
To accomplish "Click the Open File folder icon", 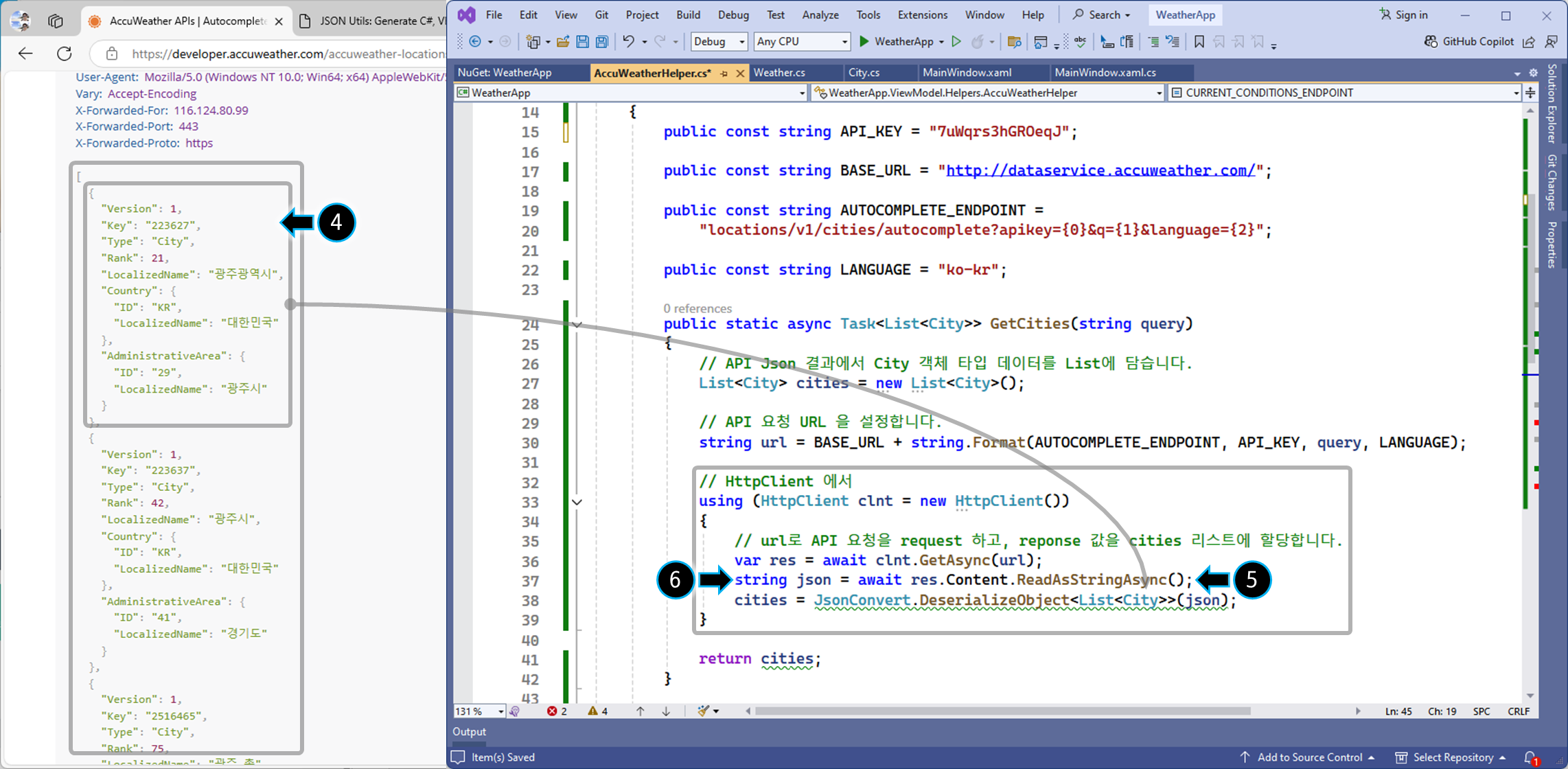I will click(x=563, y=42).
